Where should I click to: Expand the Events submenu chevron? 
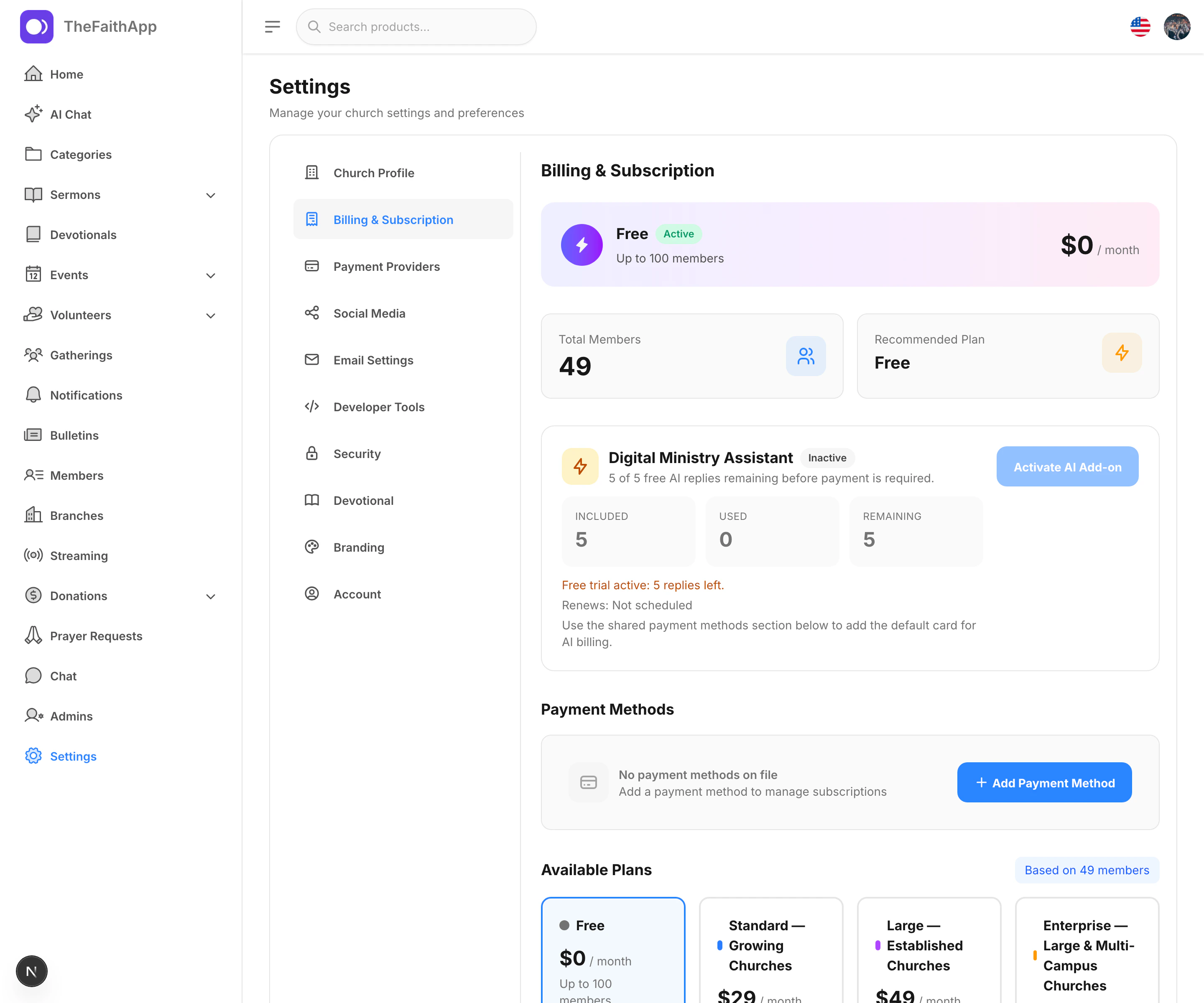211,275
